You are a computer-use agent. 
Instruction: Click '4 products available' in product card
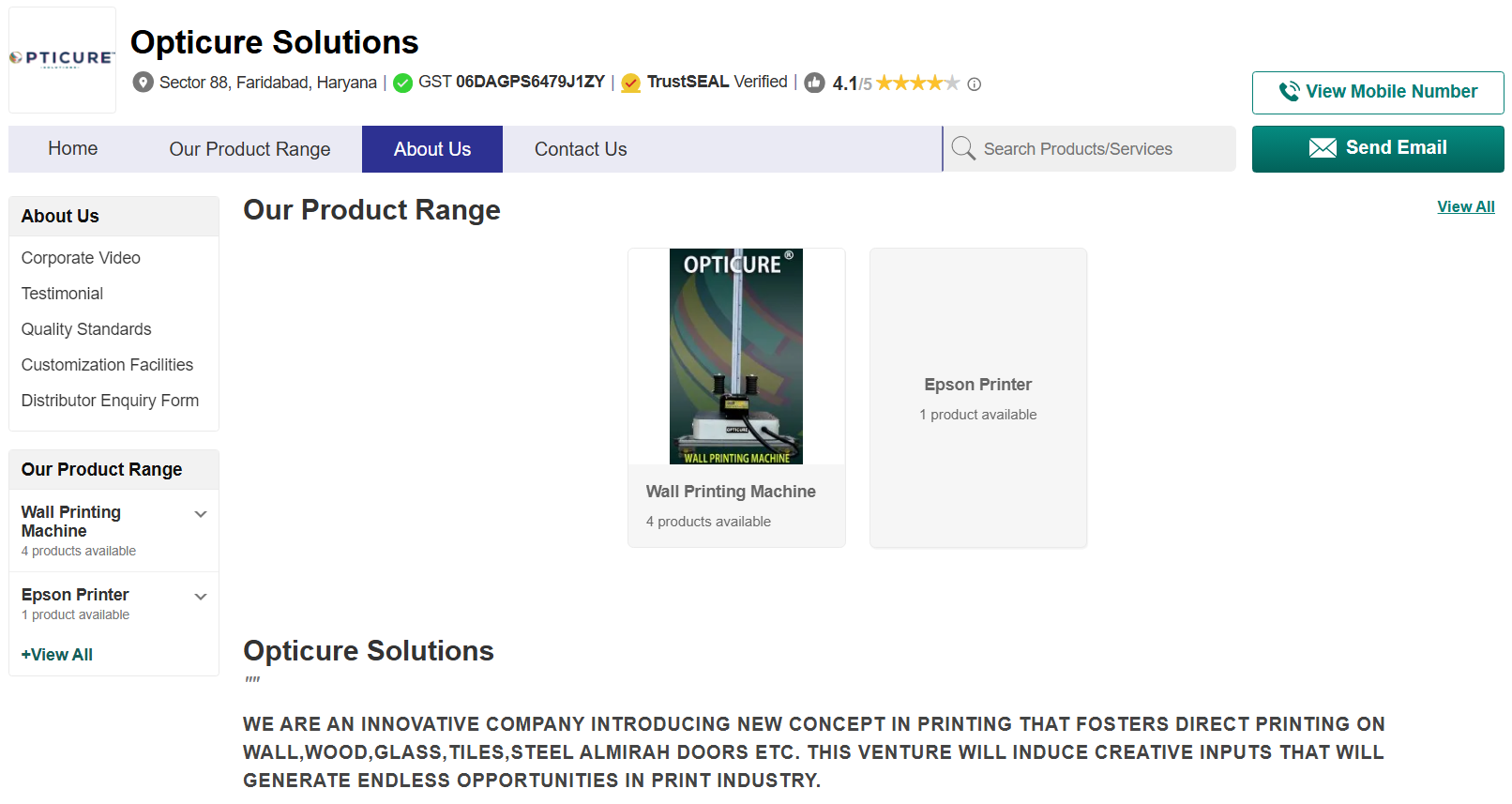coord(708,522)
